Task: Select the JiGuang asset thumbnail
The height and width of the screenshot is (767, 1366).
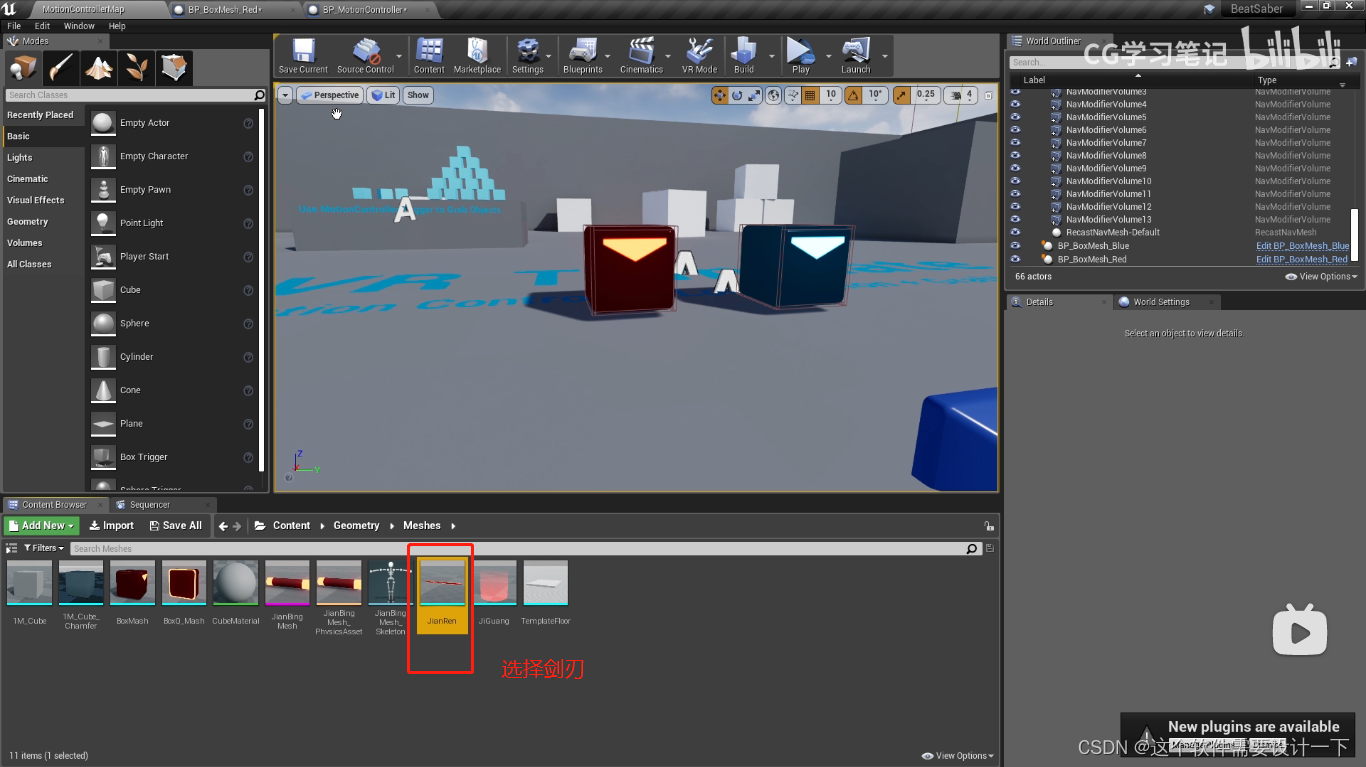Action: [494, 582]
